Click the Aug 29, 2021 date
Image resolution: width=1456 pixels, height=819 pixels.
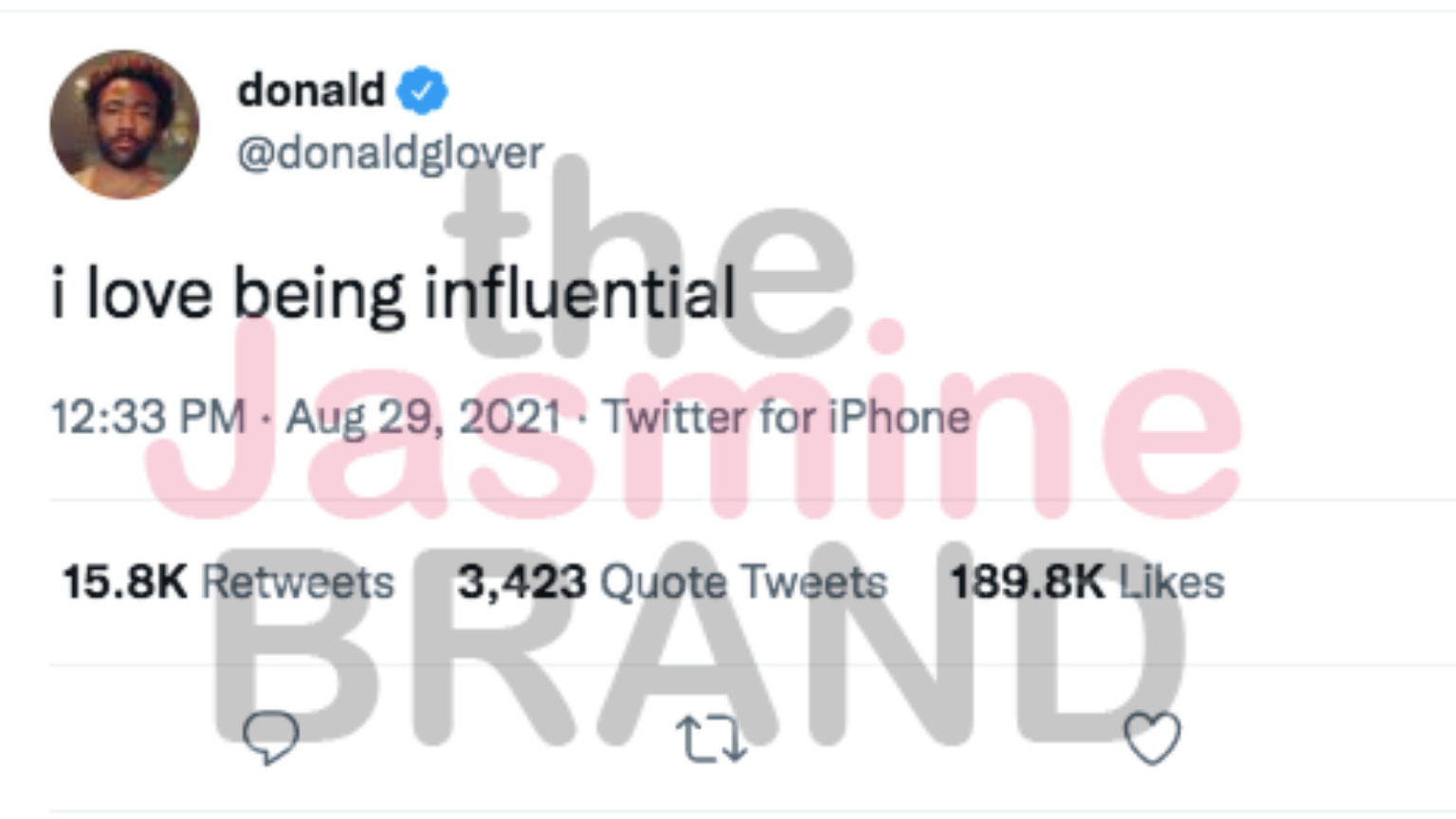click(x=423, y=417)
